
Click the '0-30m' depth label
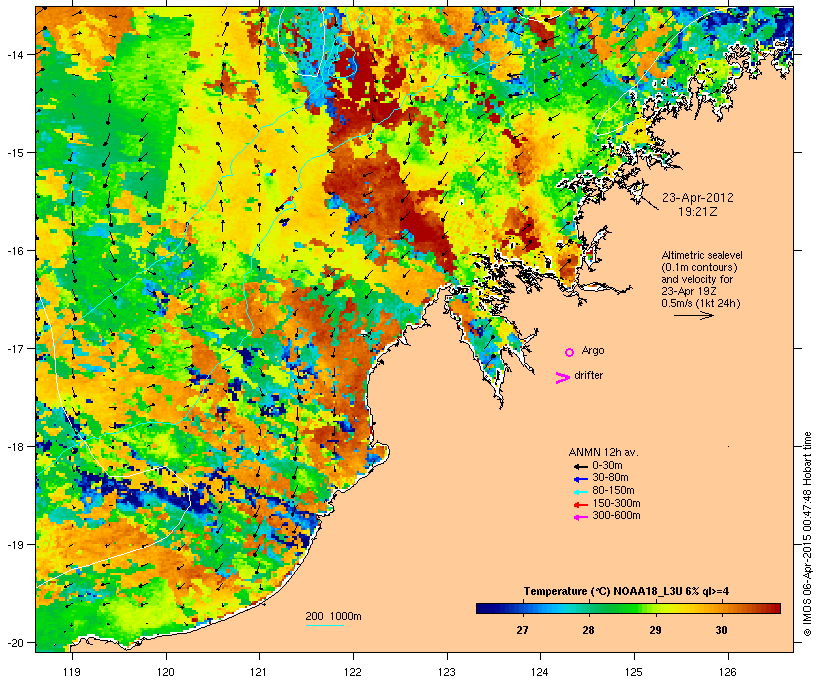pyautogui.click(x=607, y=466)
